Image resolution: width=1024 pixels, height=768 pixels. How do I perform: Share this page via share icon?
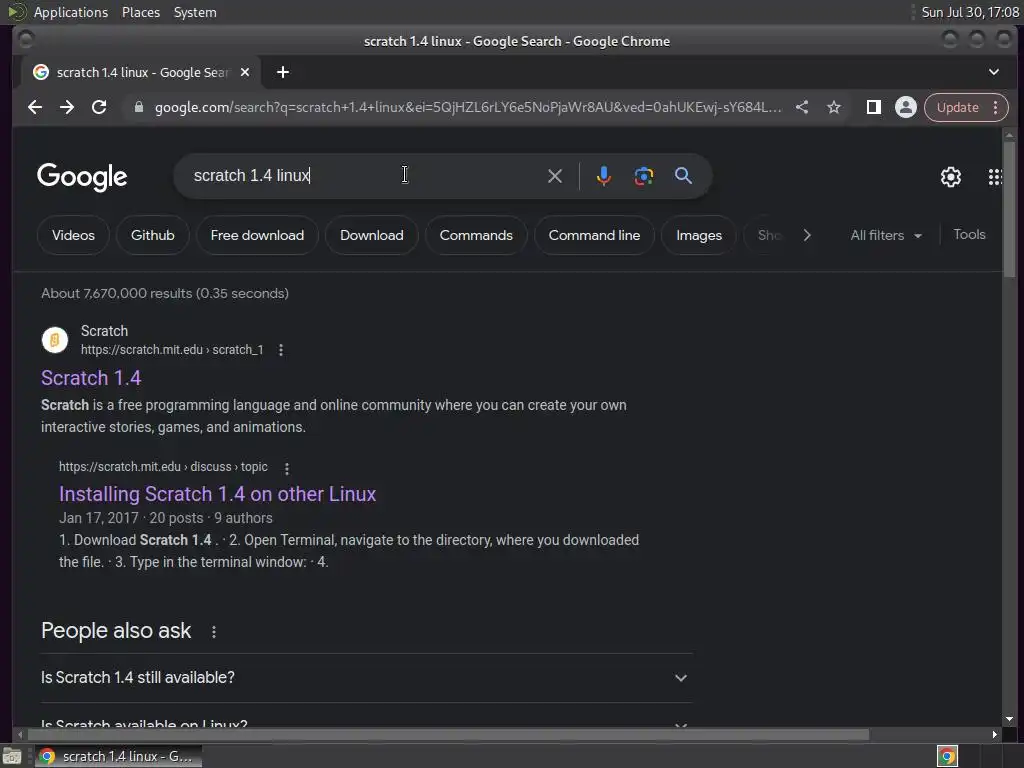point(802,107)
